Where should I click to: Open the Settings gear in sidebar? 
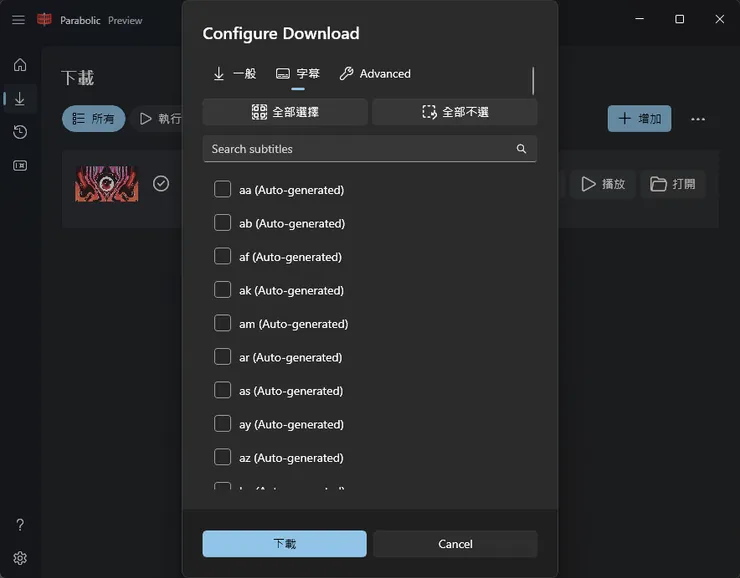pyautogui.click(x=20, y=558)
